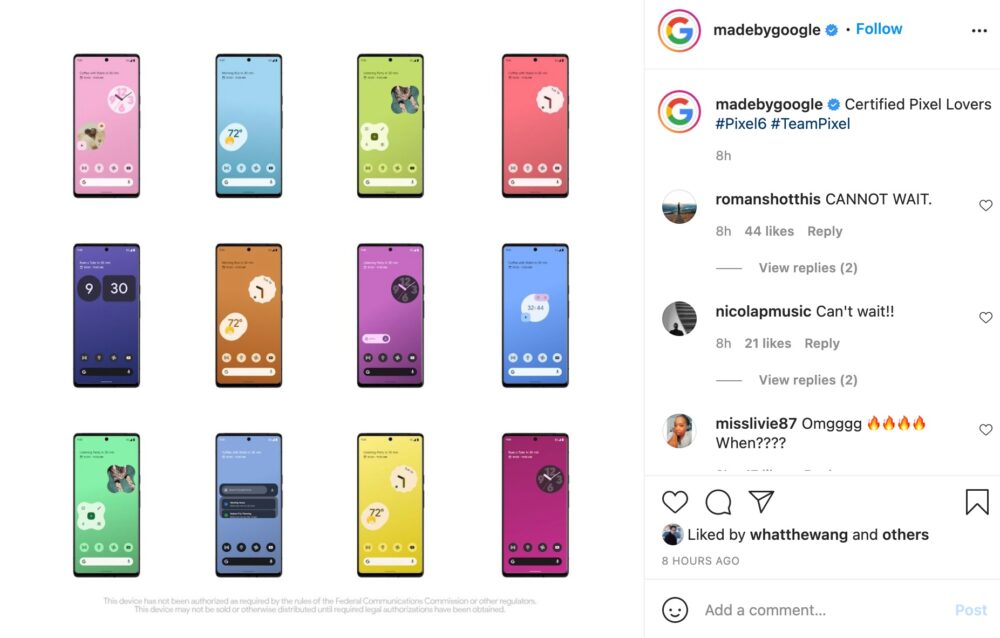The height and width of the screenshot is (638, 1000).
Task: Open the #Pixel6 hashtag
Action: pos(740,124)
